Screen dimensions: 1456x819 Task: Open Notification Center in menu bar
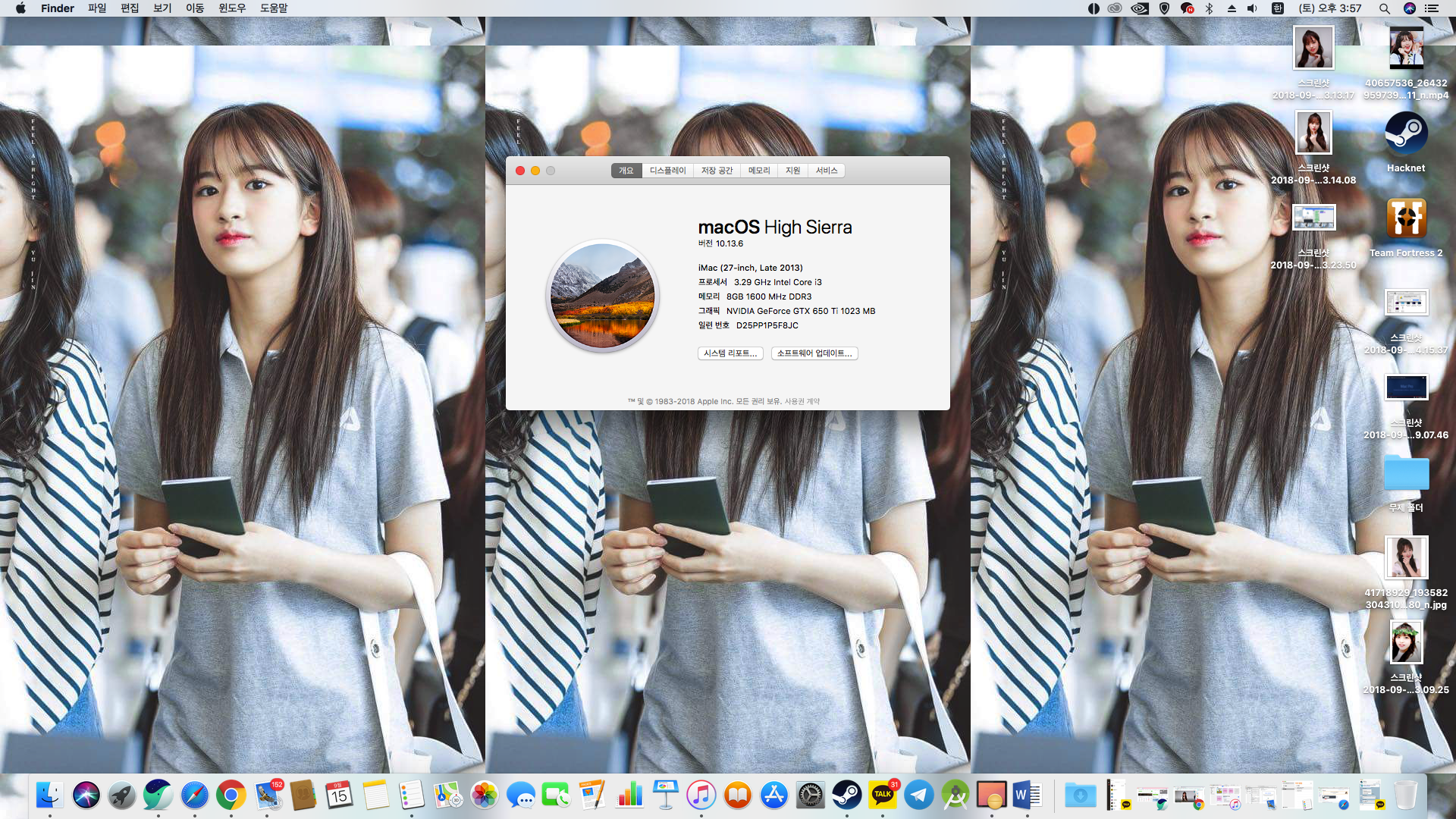(x=1432, y=8)
